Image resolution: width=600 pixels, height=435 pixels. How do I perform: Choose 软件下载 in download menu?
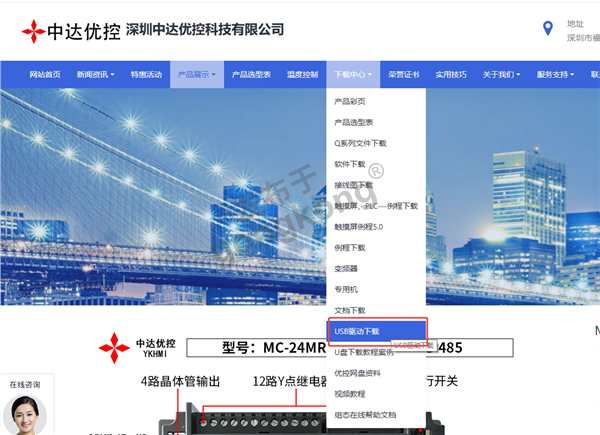point(350,164)
